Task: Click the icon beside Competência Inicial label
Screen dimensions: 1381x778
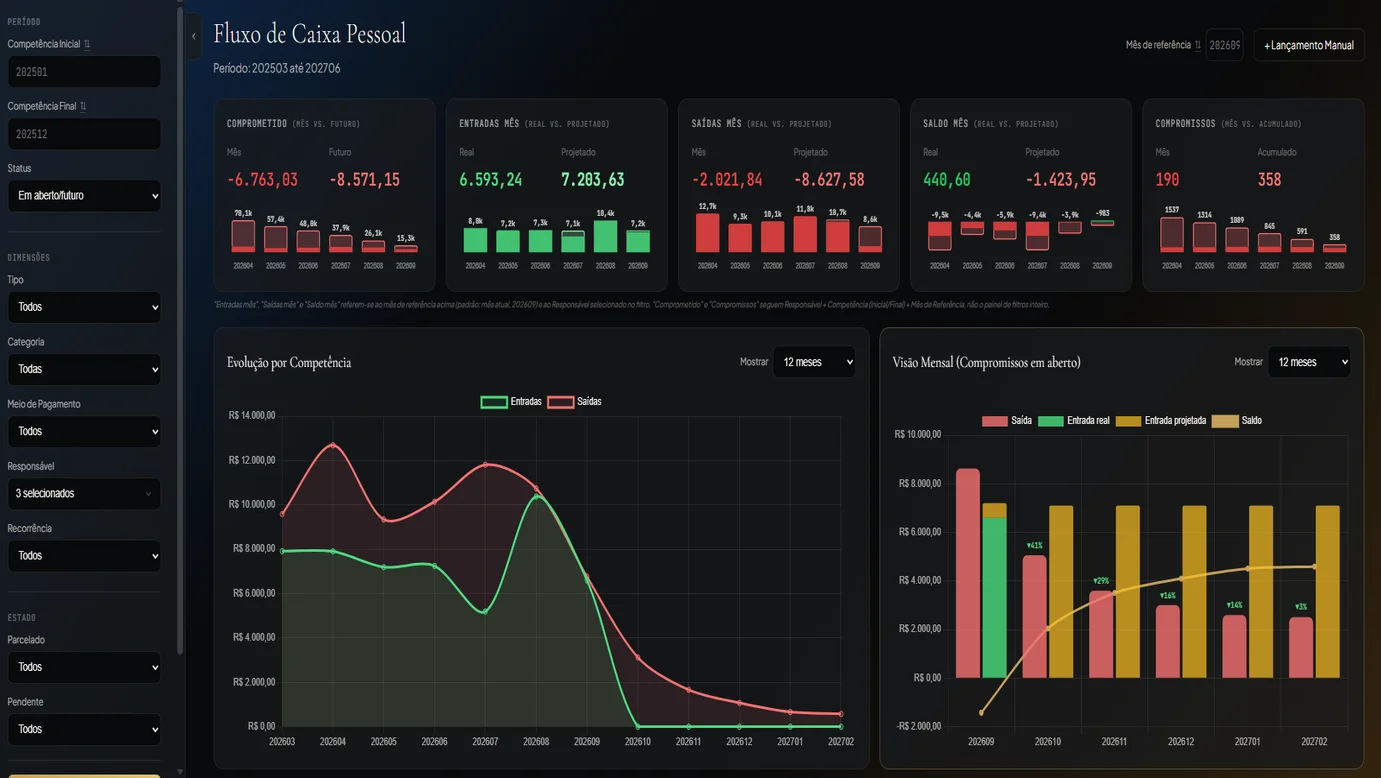Action: click(x=87, y=44)
